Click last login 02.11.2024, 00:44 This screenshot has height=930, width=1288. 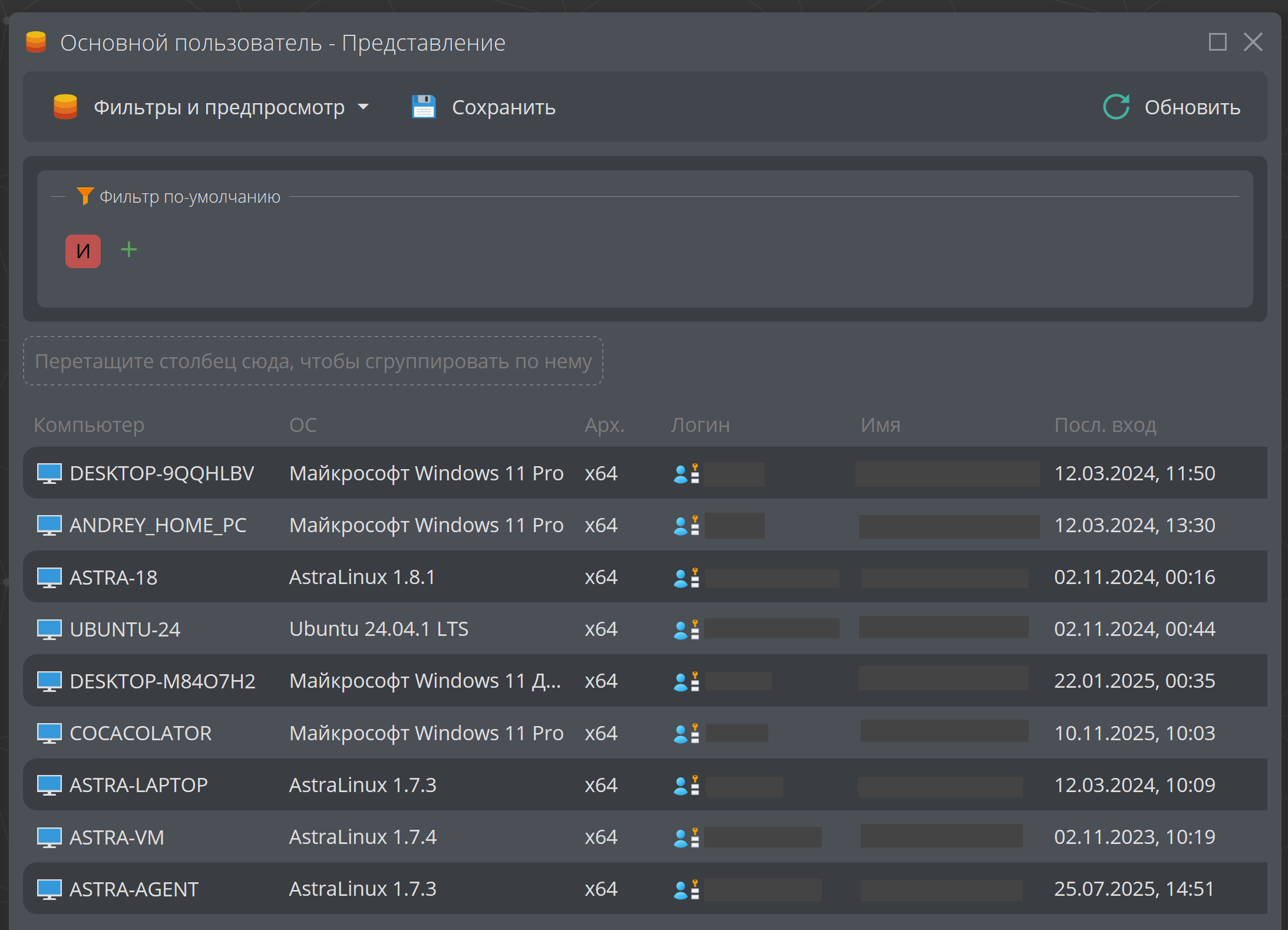coord(1135,629)
